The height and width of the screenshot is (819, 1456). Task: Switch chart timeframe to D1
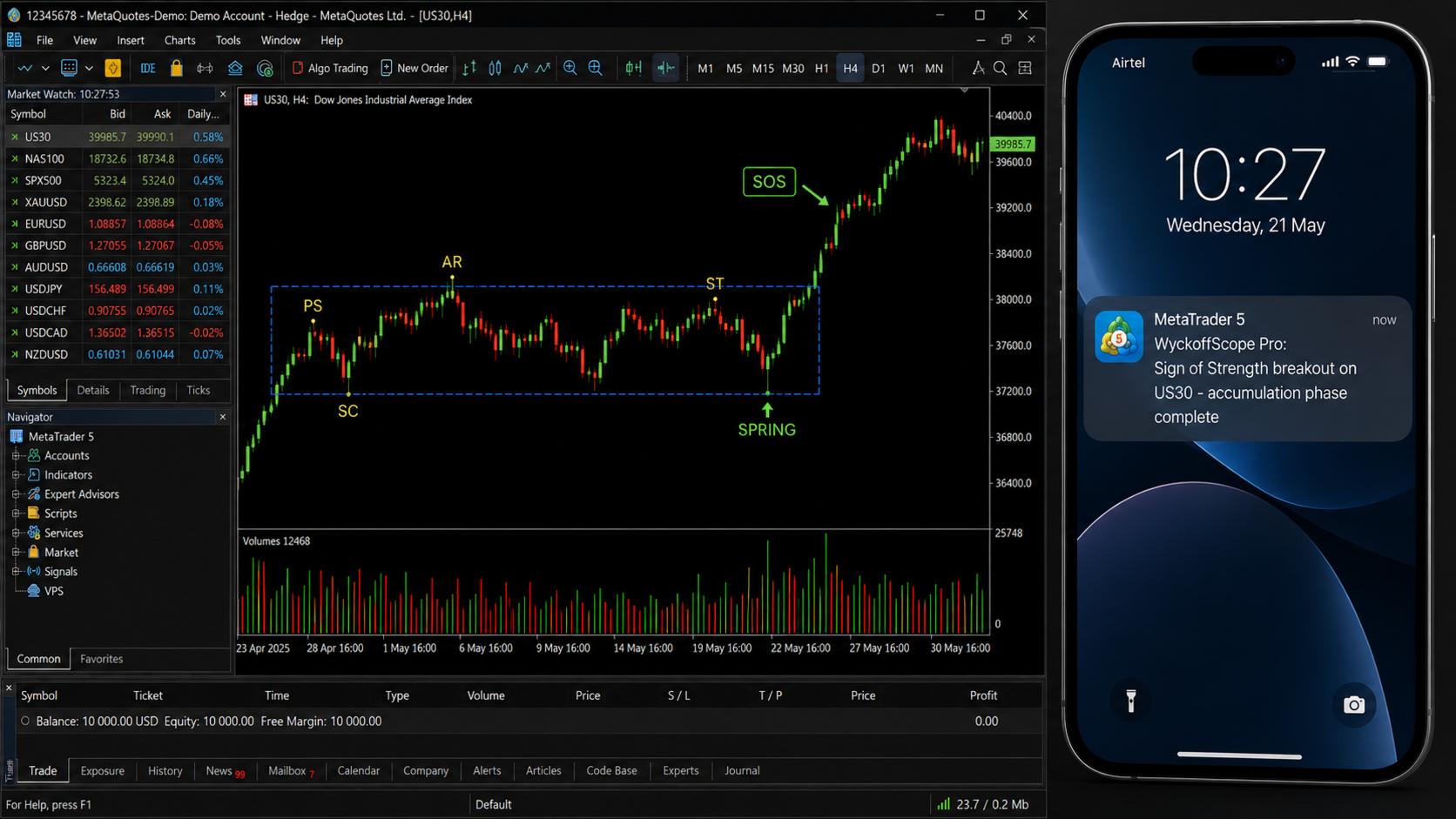click(x=878, y=68)
